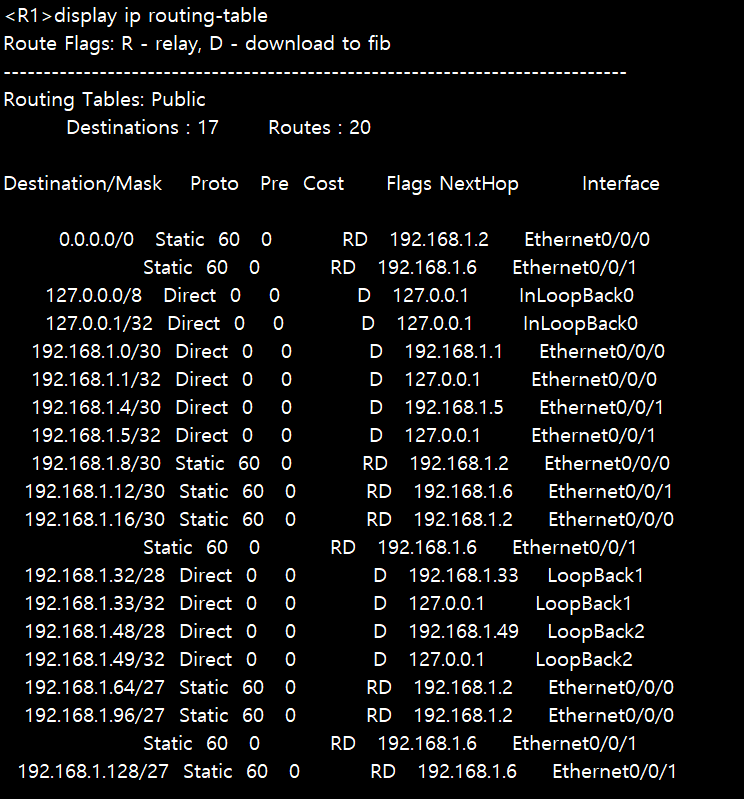Click destination 192.168.1.16/30

click(x=95, y=520)
